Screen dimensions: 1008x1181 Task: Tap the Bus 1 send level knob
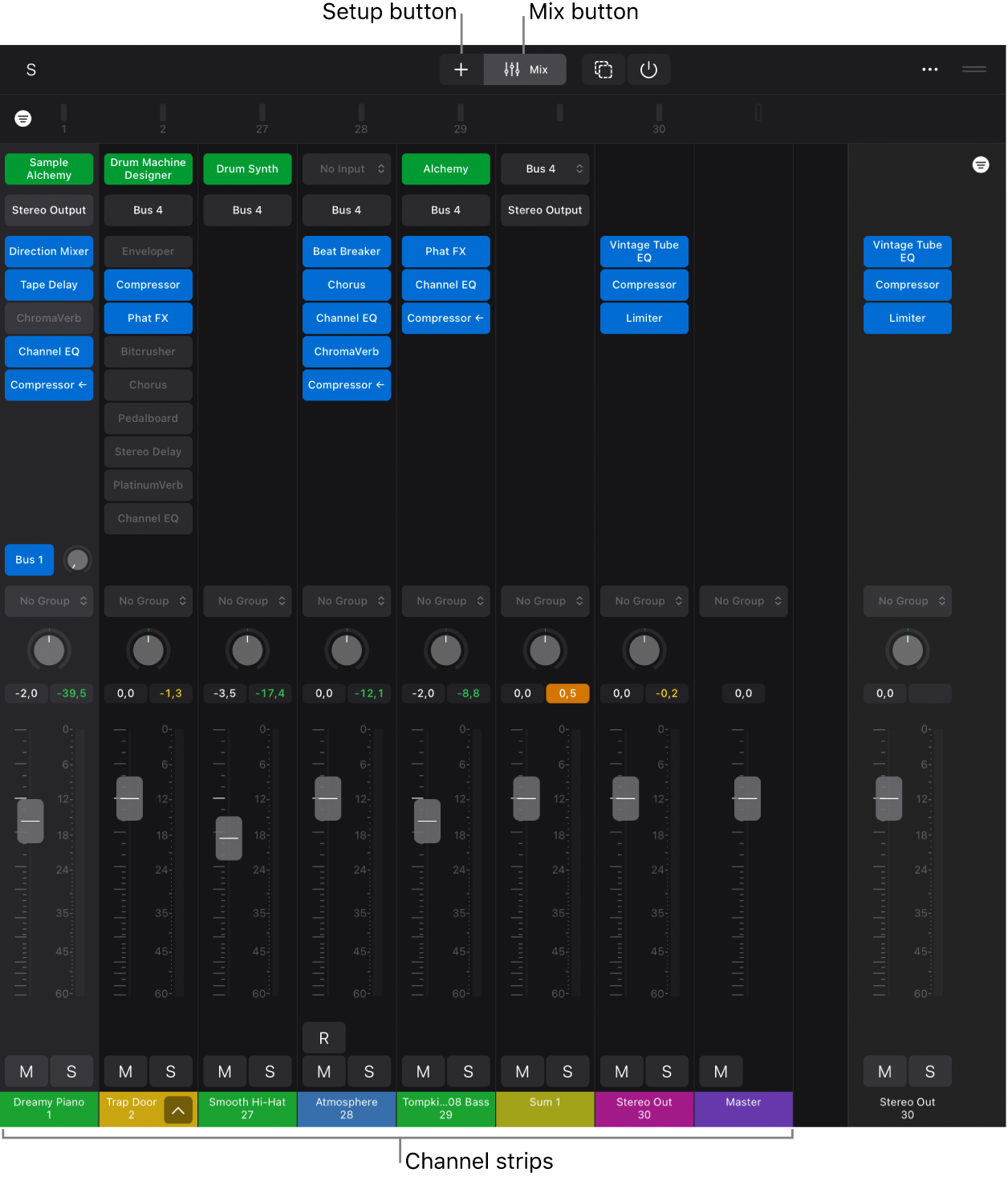[77, 559]
